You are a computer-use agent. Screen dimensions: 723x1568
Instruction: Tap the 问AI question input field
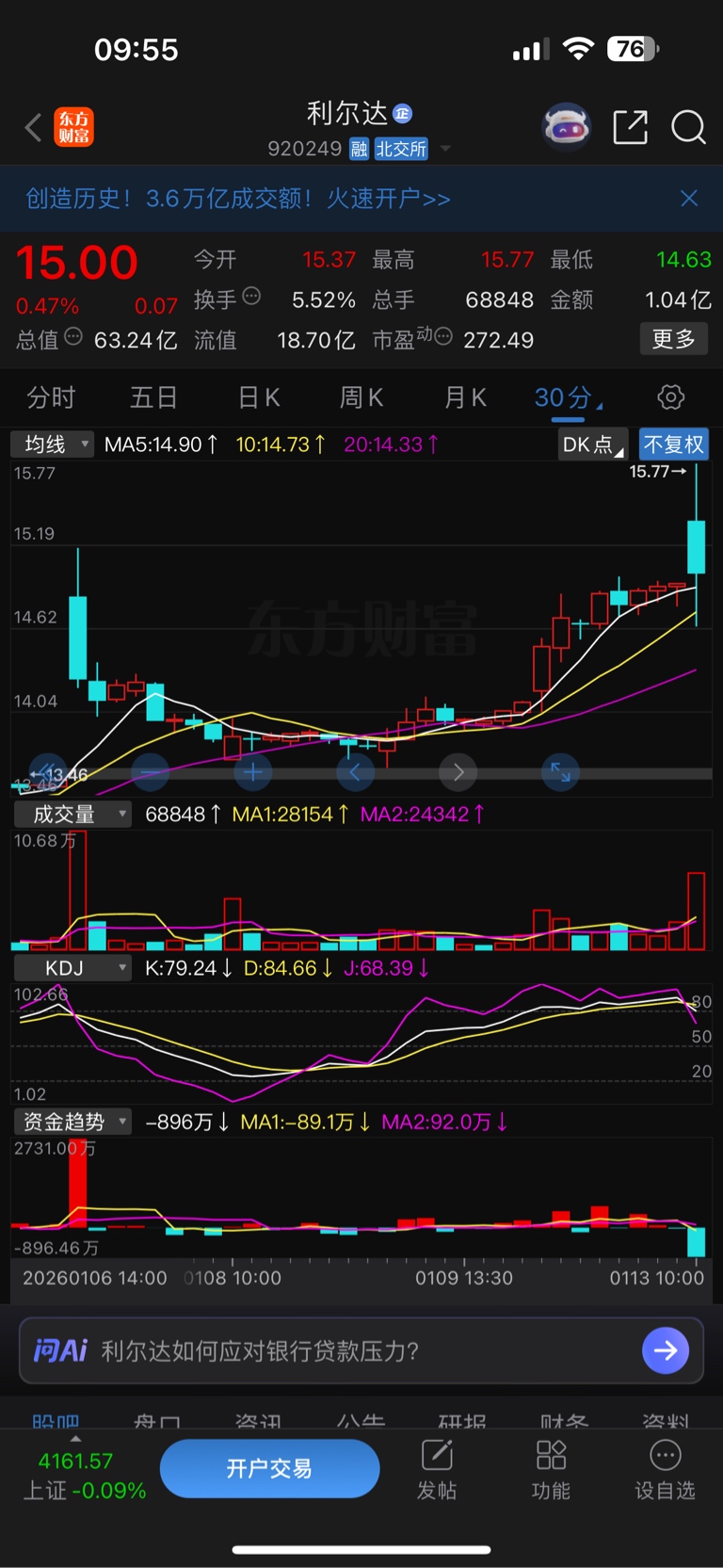coord(361,1350)
